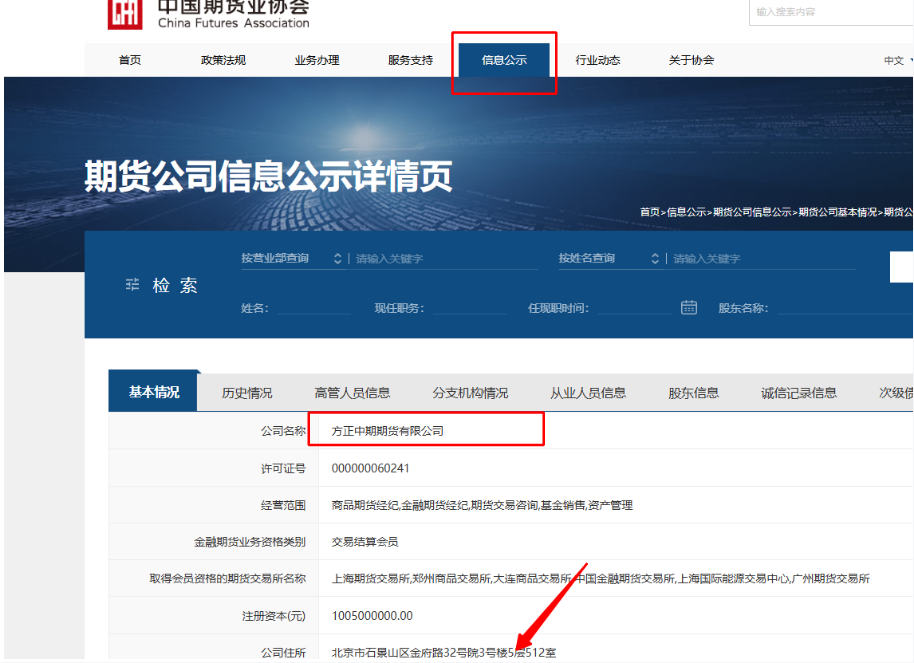Switch to the 分支机构情况 tab

pos(470,393)
